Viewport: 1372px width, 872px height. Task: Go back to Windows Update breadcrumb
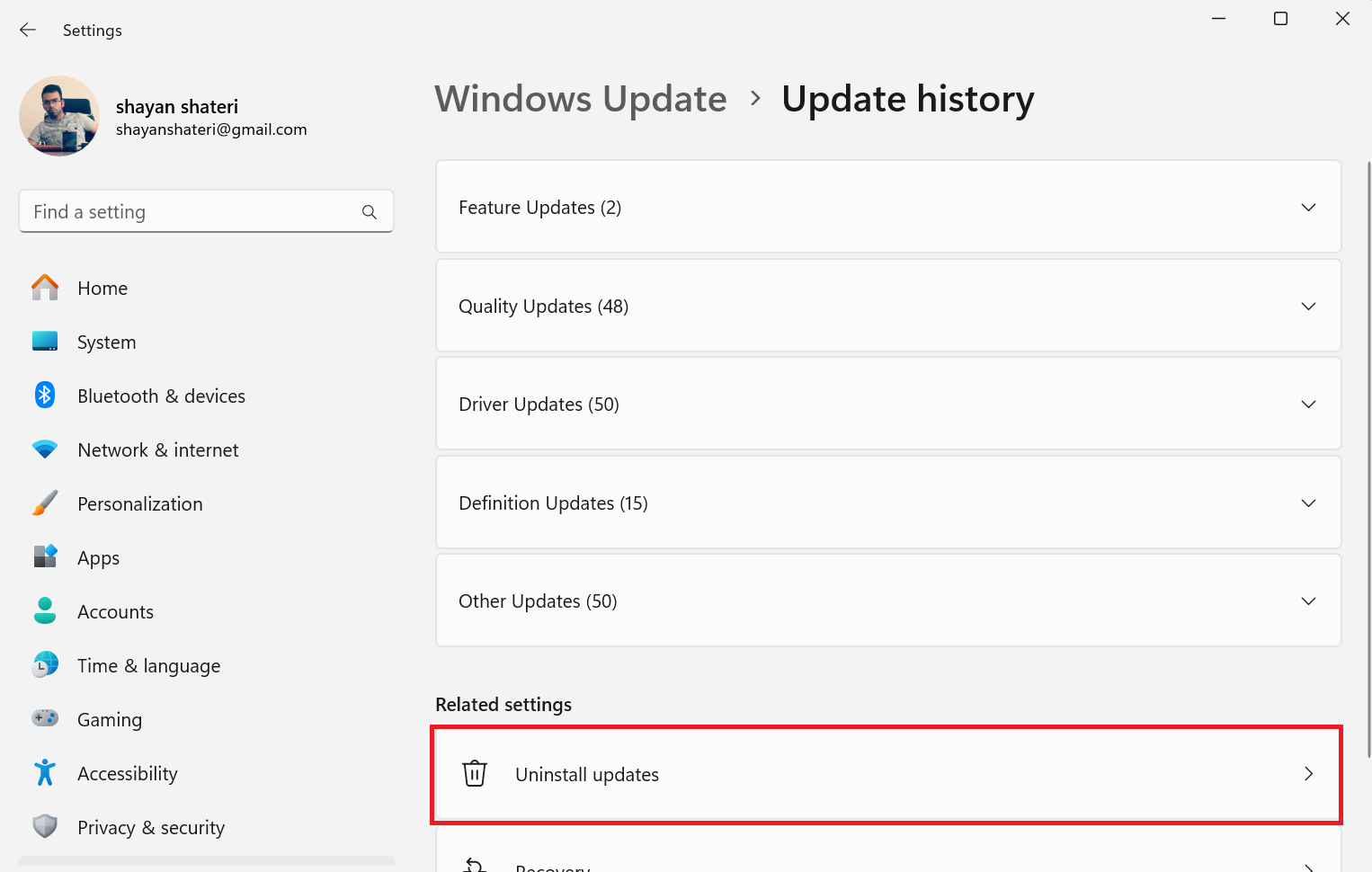(581, 98)
